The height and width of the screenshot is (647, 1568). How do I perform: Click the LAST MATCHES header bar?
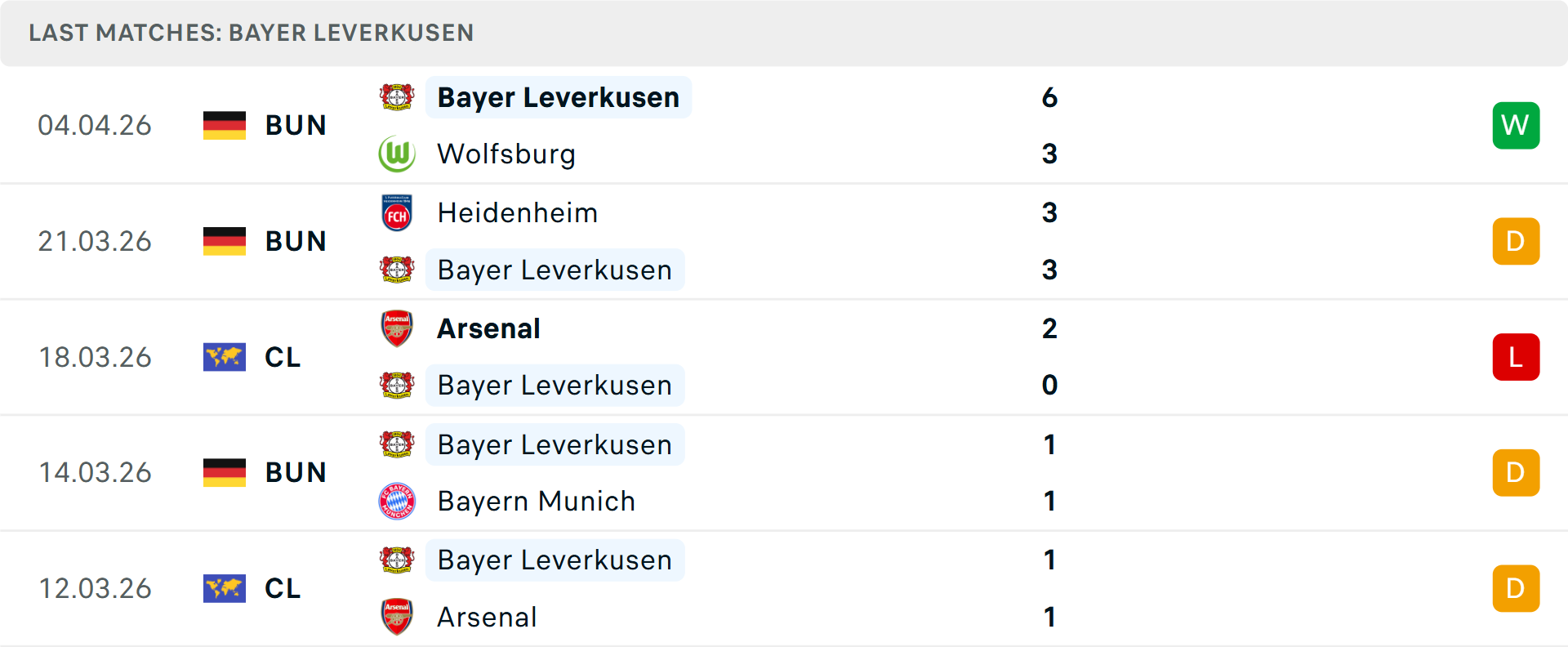point(251,33)
